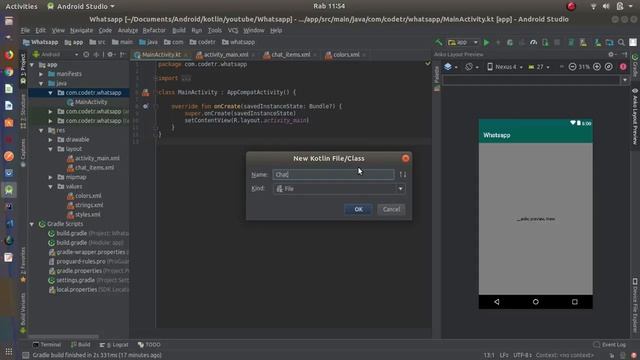Collapse the res folder
The height and width of the screenshot is (360, 640).
[x=41, y=131]
